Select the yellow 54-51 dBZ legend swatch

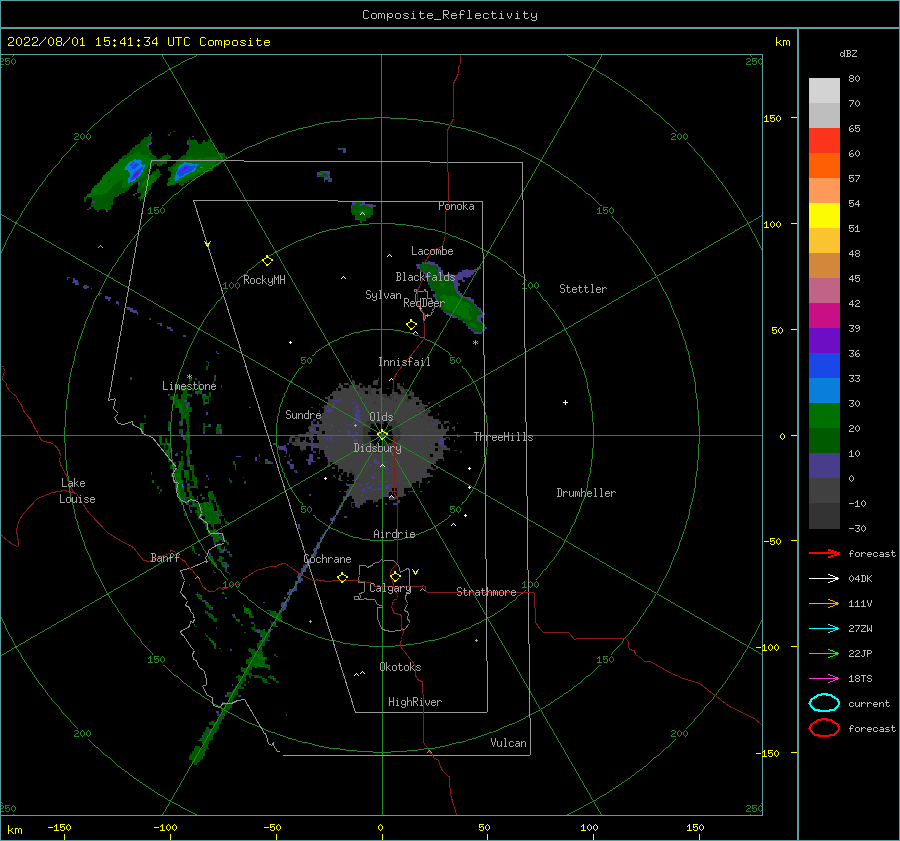click(x=824, y=216)
